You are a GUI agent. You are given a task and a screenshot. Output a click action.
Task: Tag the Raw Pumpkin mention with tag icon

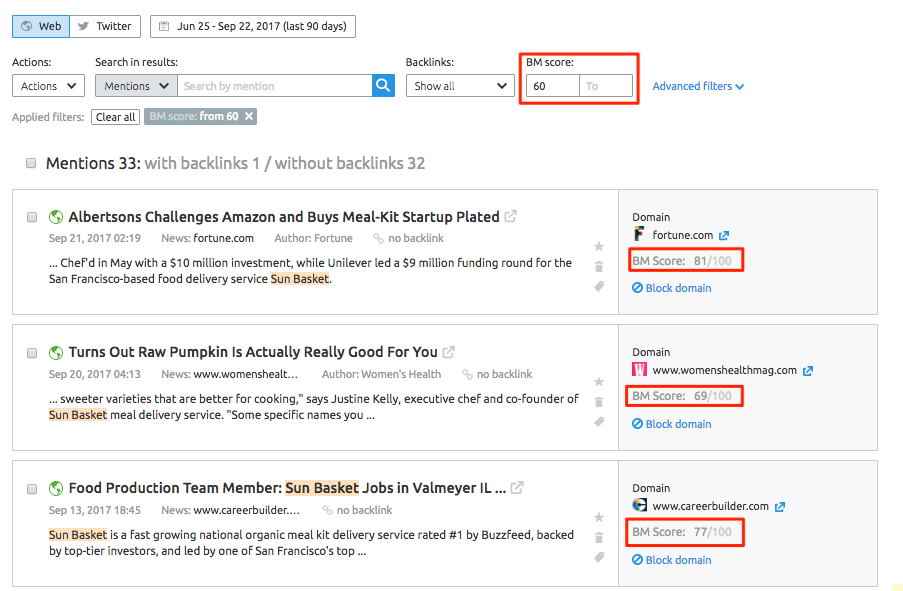[600, 422]
